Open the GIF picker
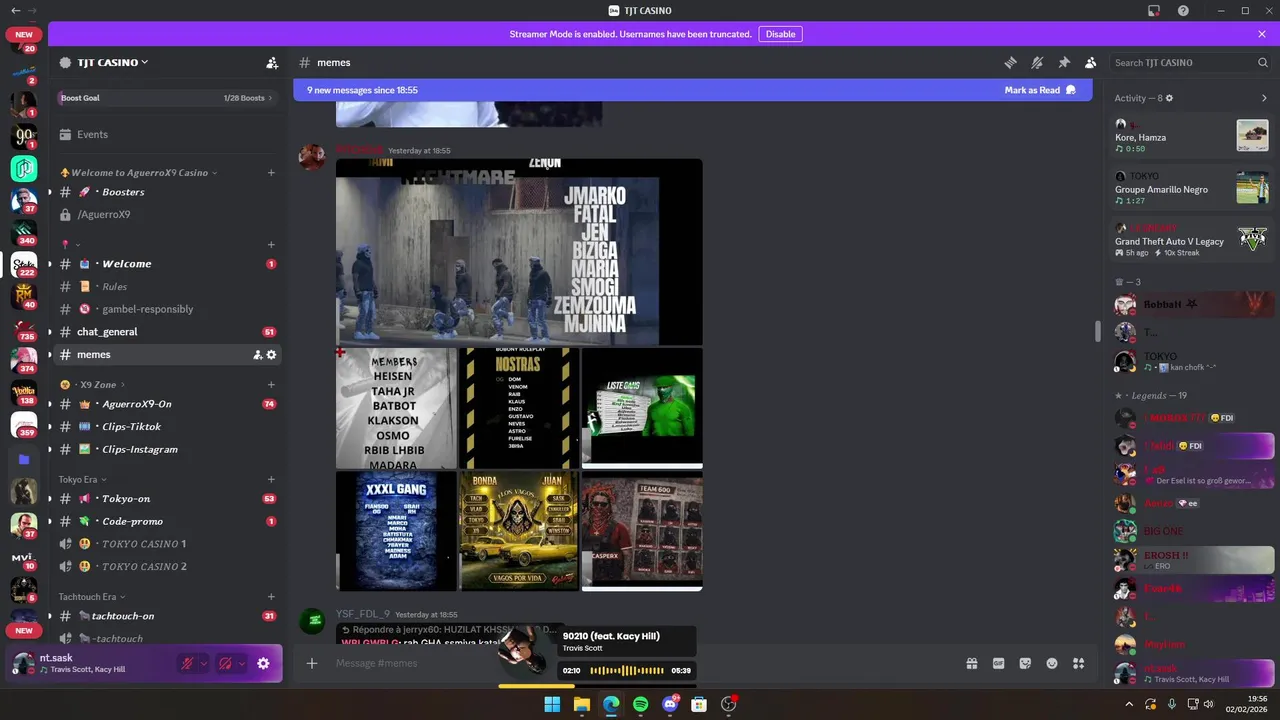The image size is (1280, 720). coord(998,663)
